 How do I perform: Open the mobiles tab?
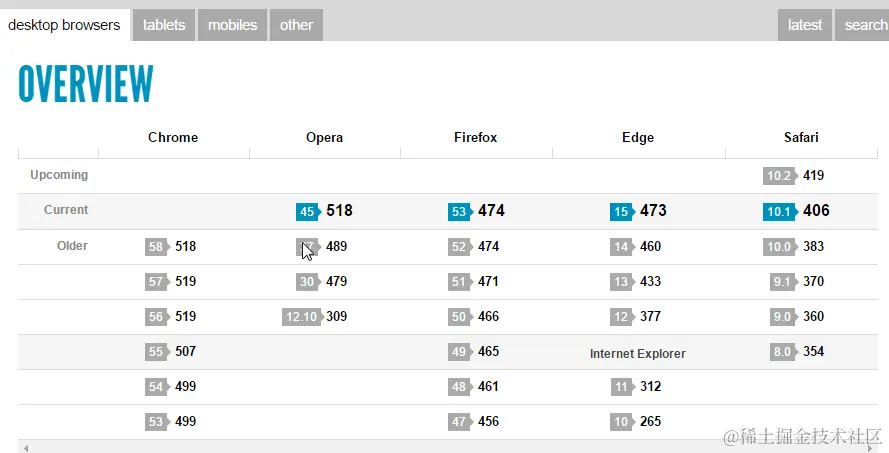tap(232, 25)
